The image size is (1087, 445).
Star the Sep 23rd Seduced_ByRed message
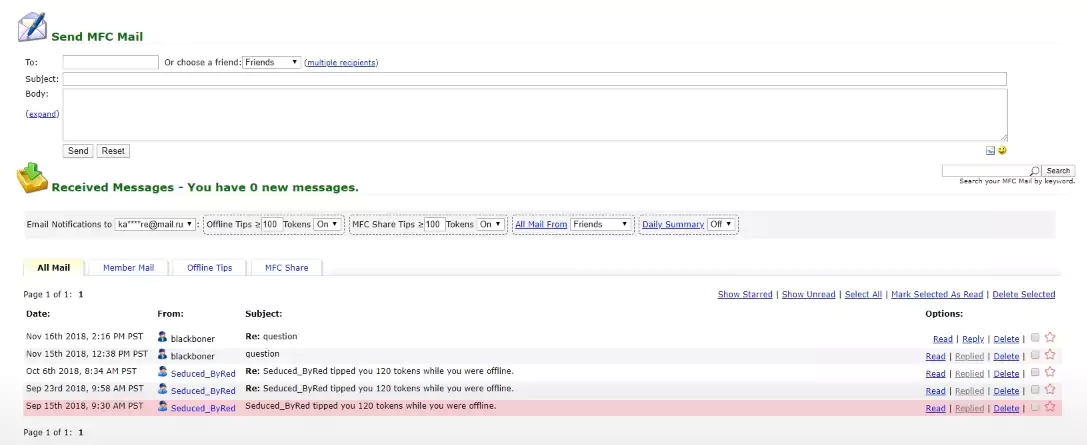pyautogui.click(x=1050, y=390)
